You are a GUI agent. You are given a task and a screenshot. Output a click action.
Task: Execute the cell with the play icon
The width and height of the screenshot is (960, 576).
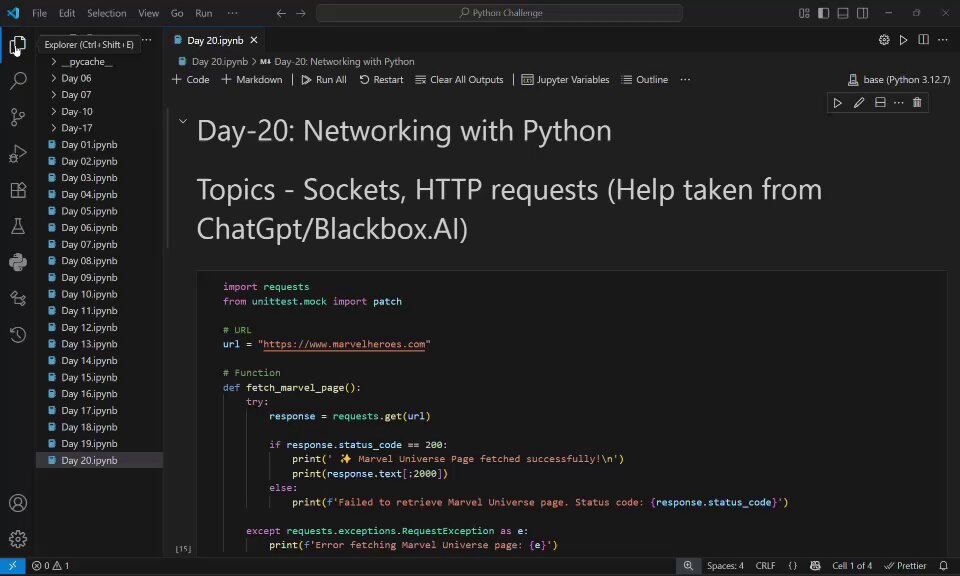[x=837, y=103]
